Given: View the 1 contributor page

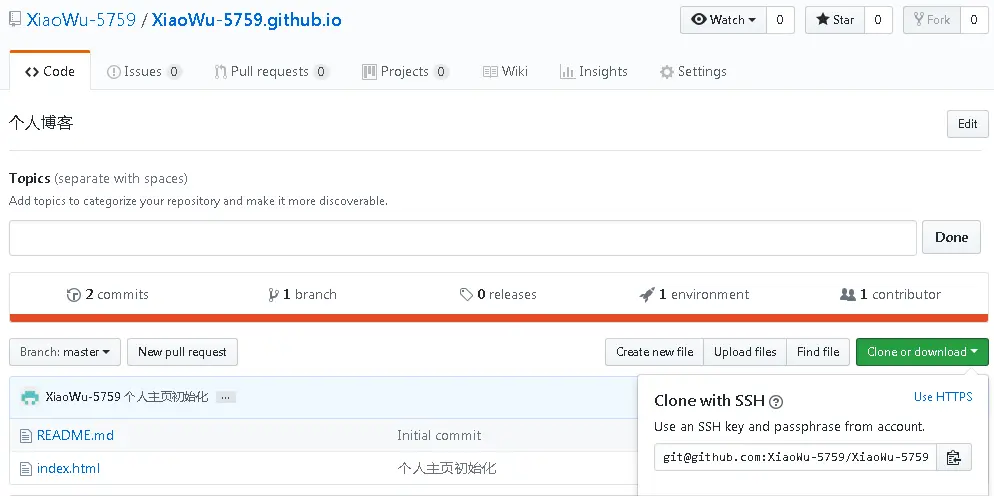Looking at the screenshot, I should click(890, 294).
